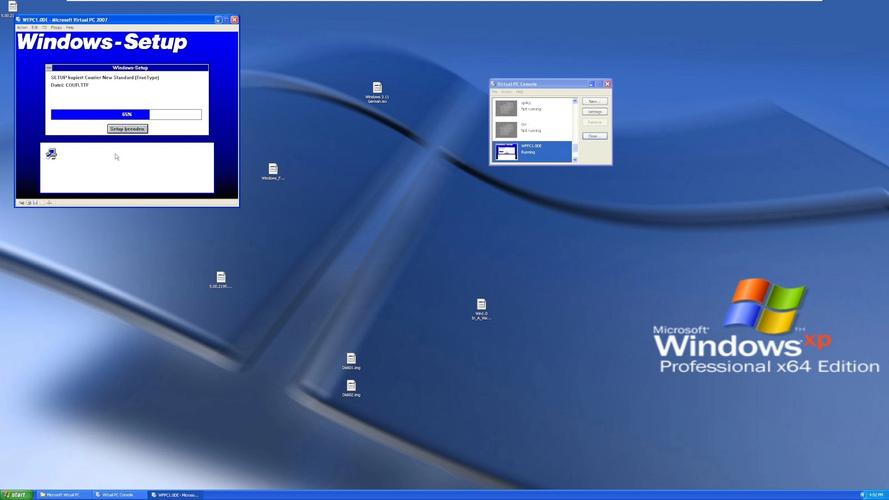Open Edit menu in Virtual PC window
The image size is (889, 500).
point(35,27)
